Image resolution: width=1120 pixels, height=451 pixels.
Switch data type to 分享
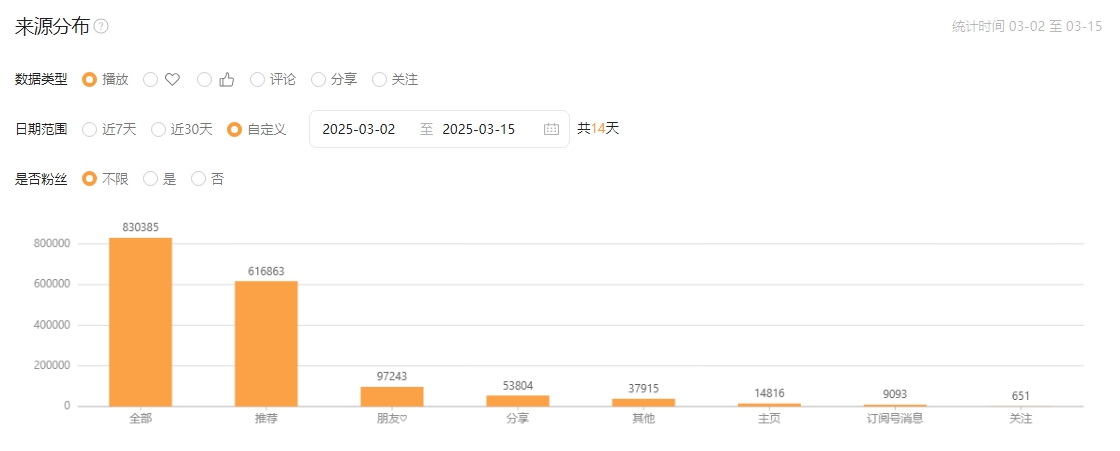(x=319, y=79)
